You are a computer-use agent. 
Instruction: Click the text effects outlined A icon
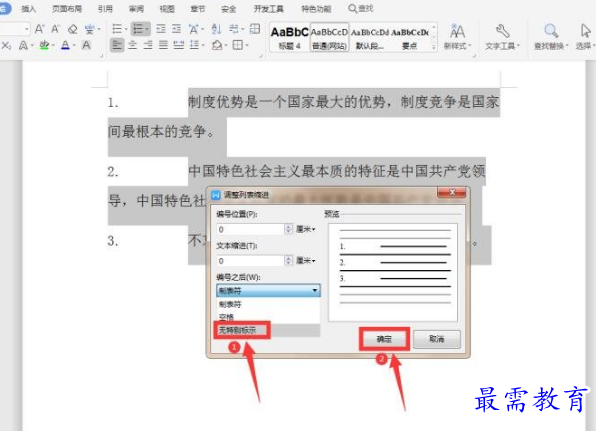[23, 46]
